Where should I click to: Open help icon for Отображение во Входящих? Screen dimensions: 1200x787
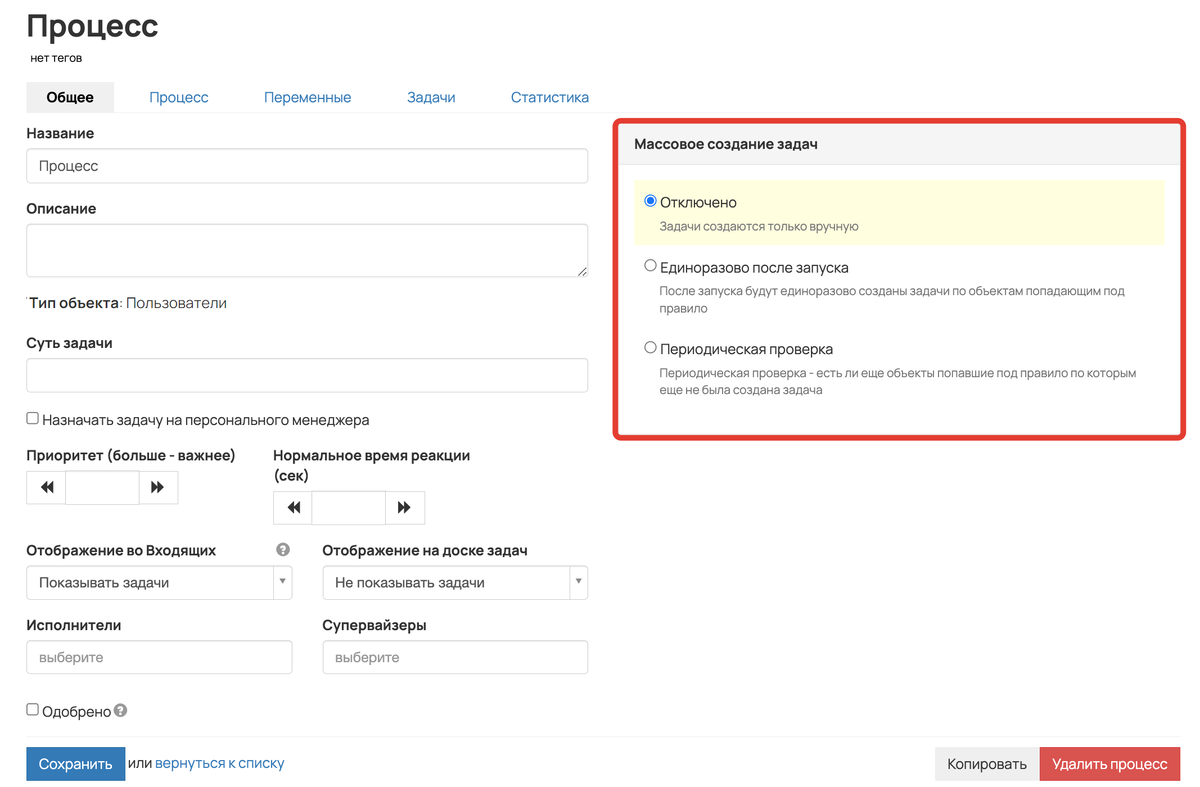coord(283,550)
